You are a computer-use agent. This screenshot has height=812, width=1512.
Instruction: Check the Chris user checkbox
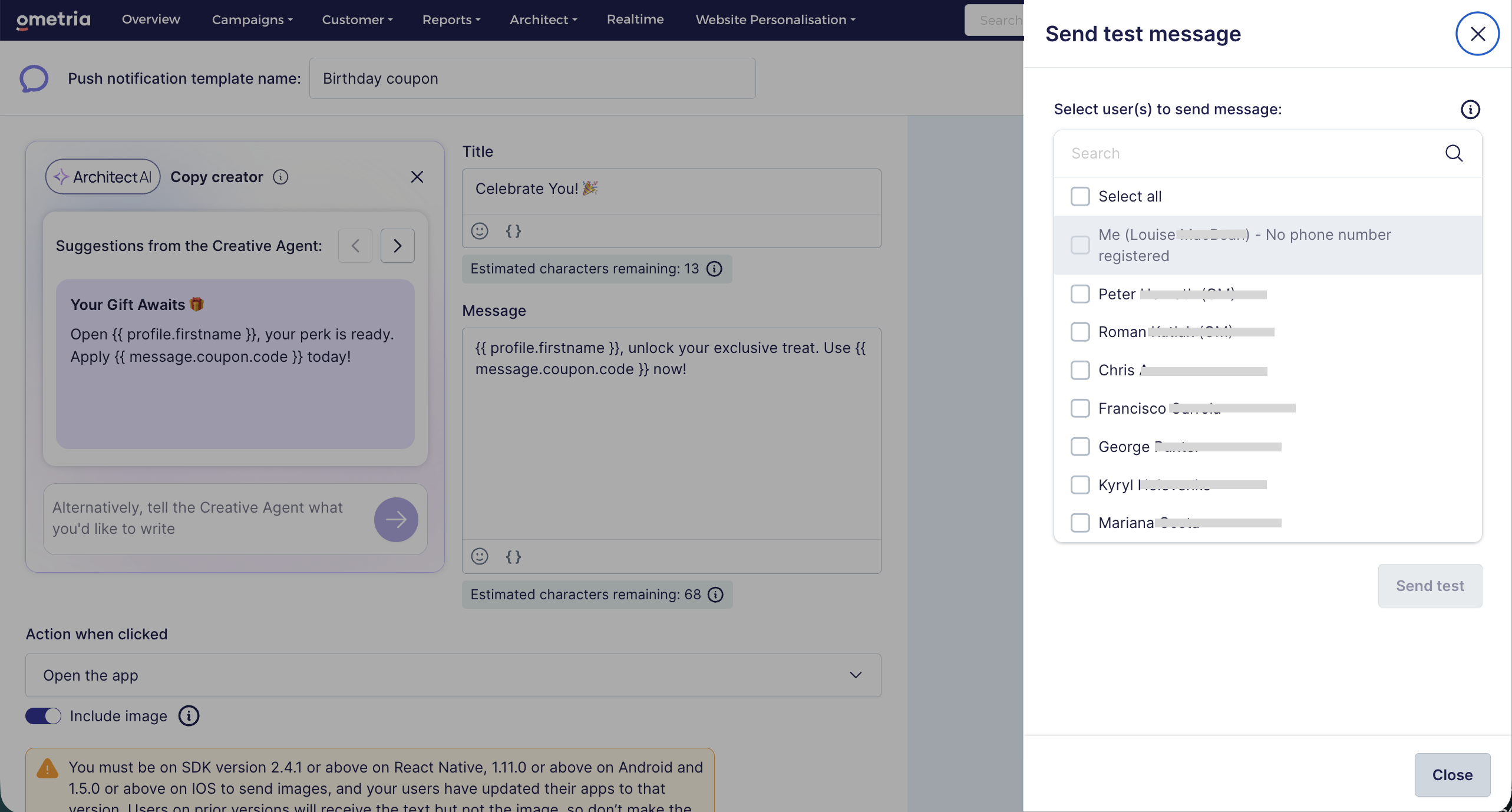[1080, 370]
